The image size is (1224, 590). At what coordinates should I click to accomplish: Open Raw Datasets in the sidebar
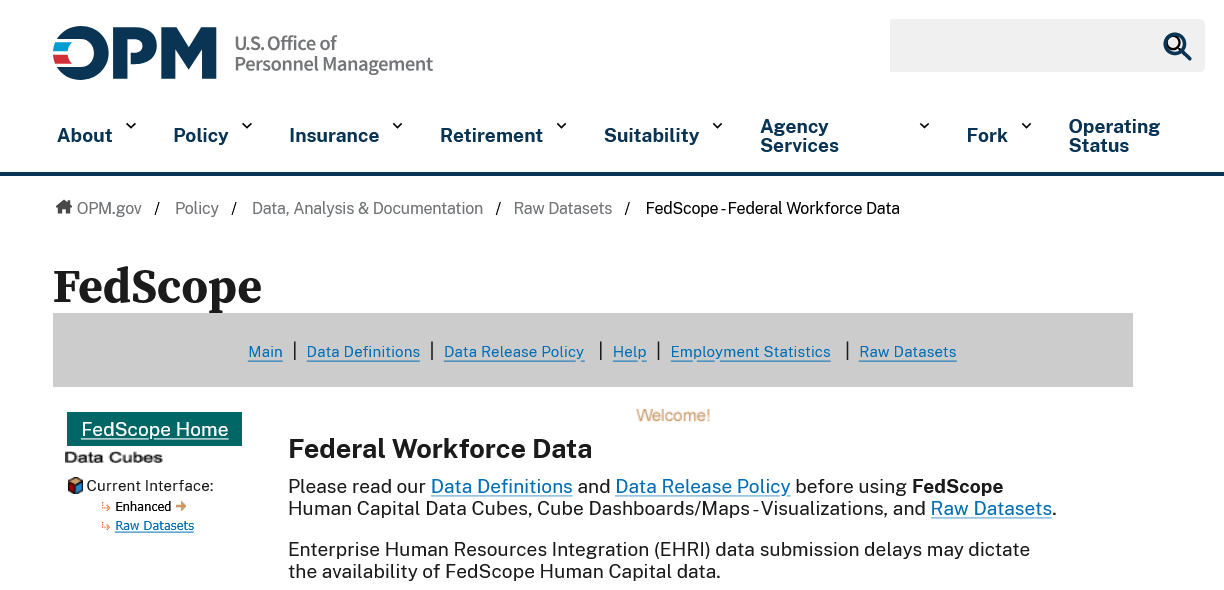point(155,526)
